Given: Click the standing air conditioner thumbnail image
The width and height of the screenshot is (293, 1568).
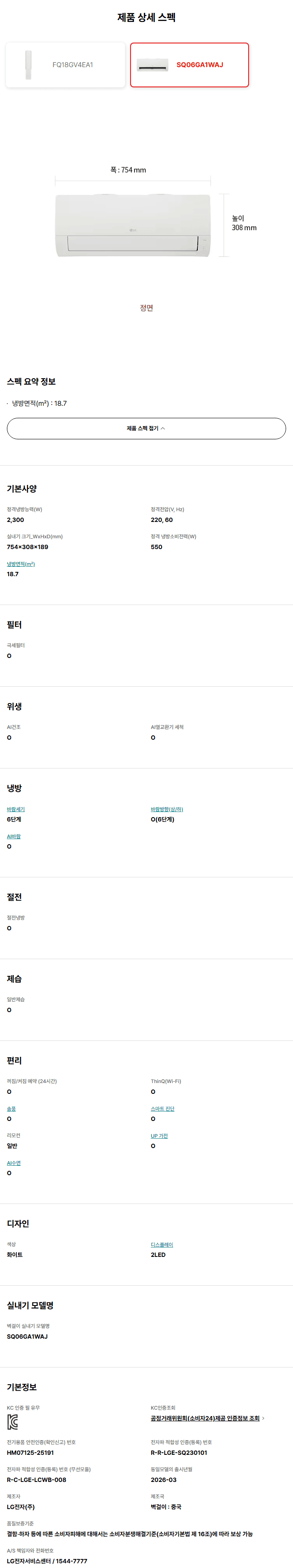Looking at the screenshot, I should (x=28, y=65).
